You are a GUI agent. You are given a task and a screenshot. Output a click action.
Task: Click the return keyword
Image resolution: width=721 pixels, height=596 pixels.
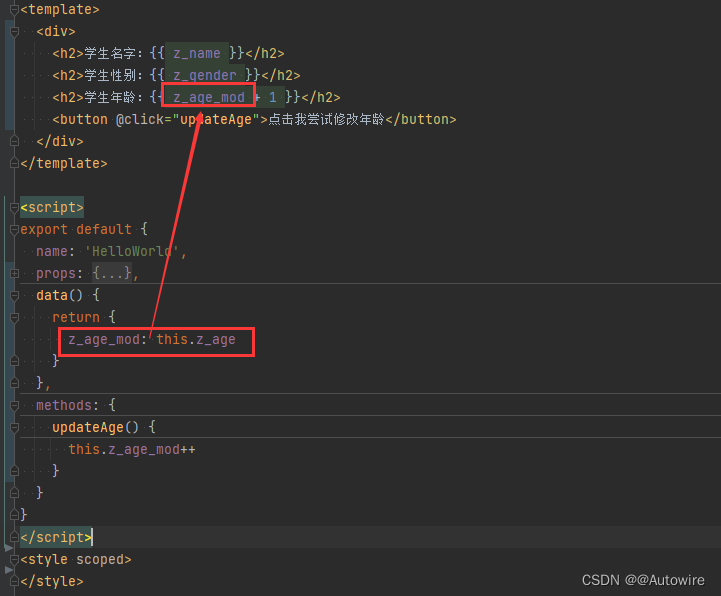coord(76,317)
